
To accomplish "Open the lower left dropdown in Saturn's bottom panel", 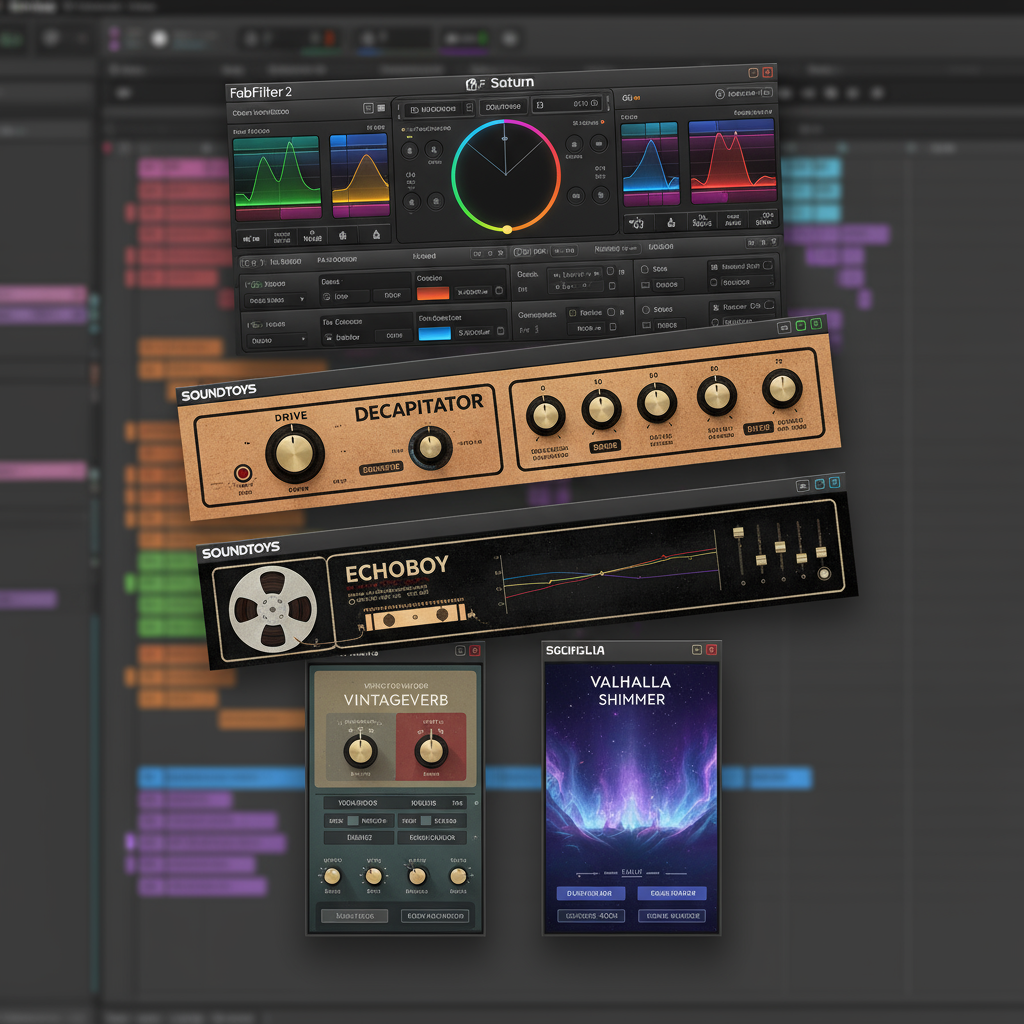I will [277, 340].
